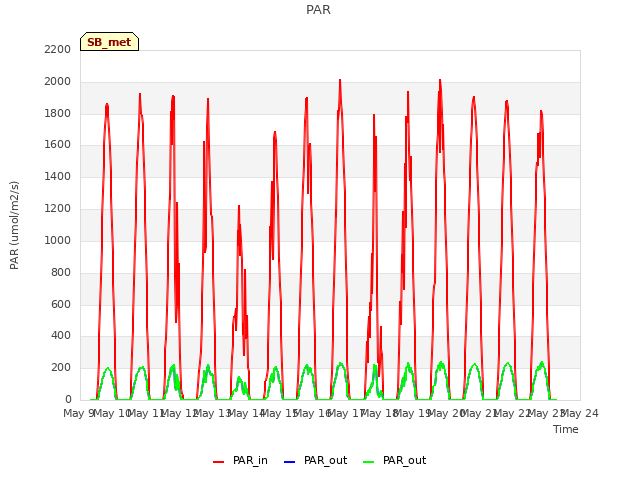Image resolution: width=640 pixels, height=480 pixels.
Task: Click the 800 y-axis tick label
Action: click(x=61, y=272)
